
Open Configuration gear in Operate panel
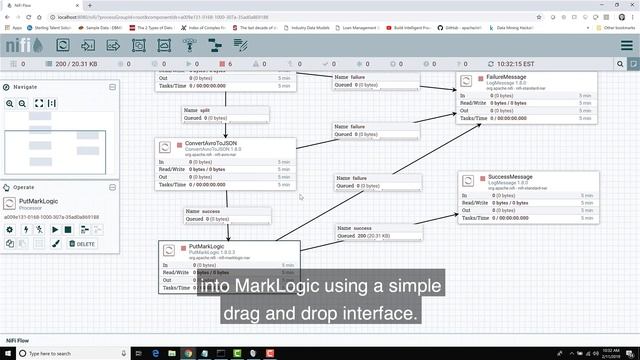(9, 230)
